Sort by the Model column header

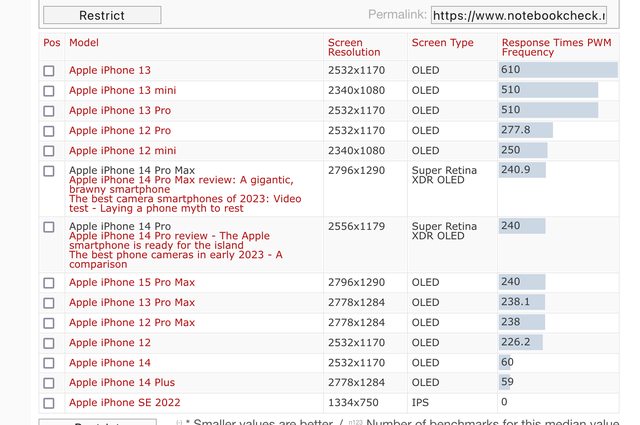click(x=84, y=43)
